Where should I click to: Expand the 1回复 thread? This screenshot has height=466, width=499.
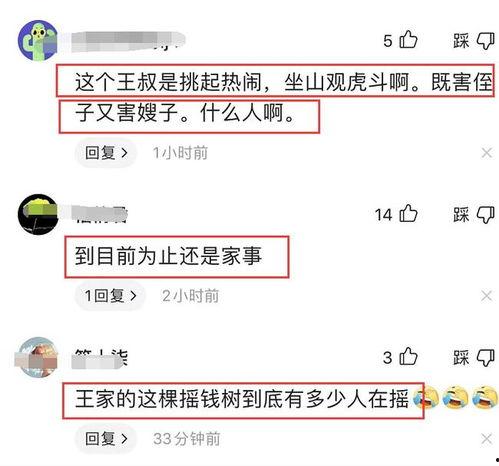[110, 296]
